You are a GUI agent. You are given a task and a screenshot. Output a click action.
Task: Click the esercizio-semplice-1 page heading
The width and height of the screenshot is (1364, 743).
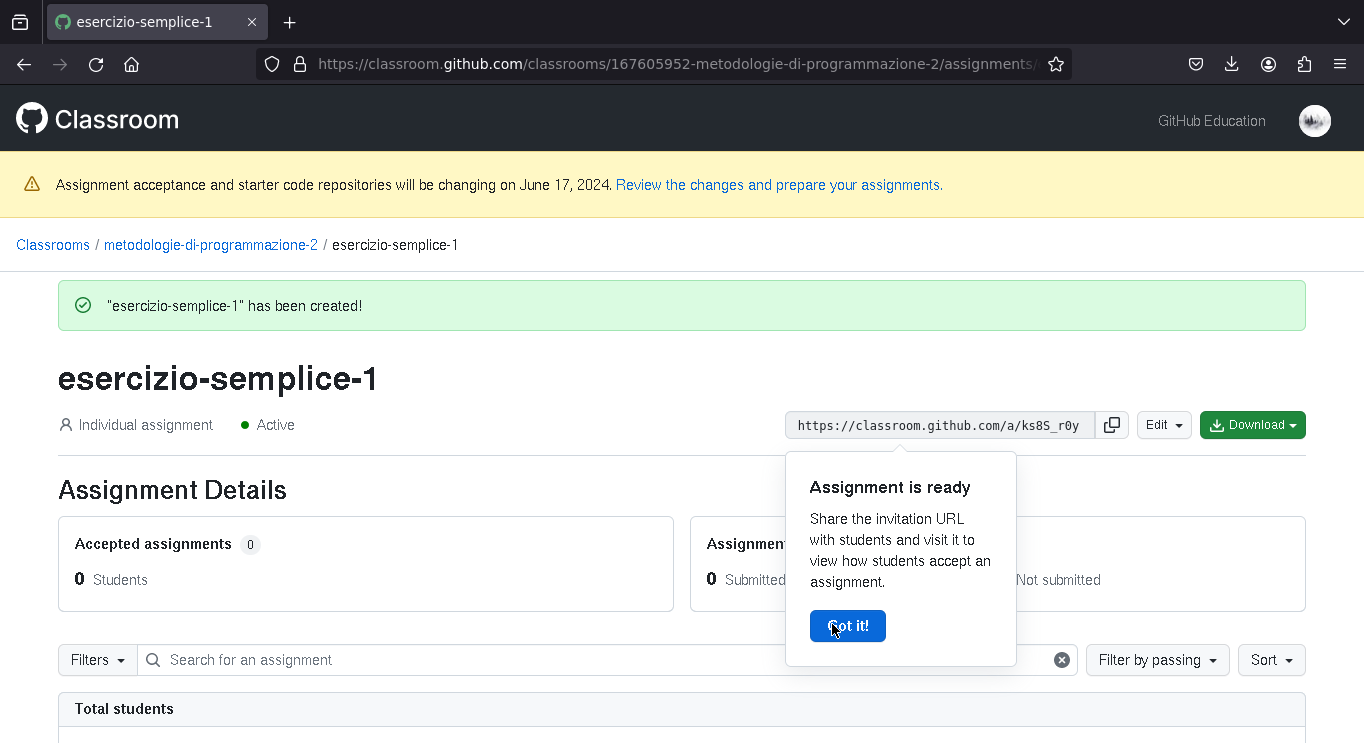(x=218, y=379)
